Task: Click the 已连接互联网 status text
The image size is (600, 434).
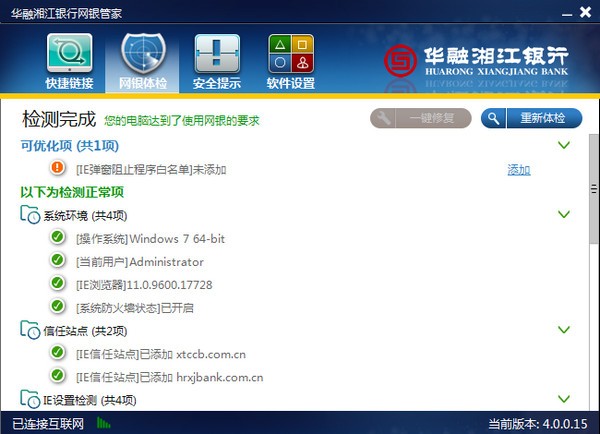Action: 48,423
